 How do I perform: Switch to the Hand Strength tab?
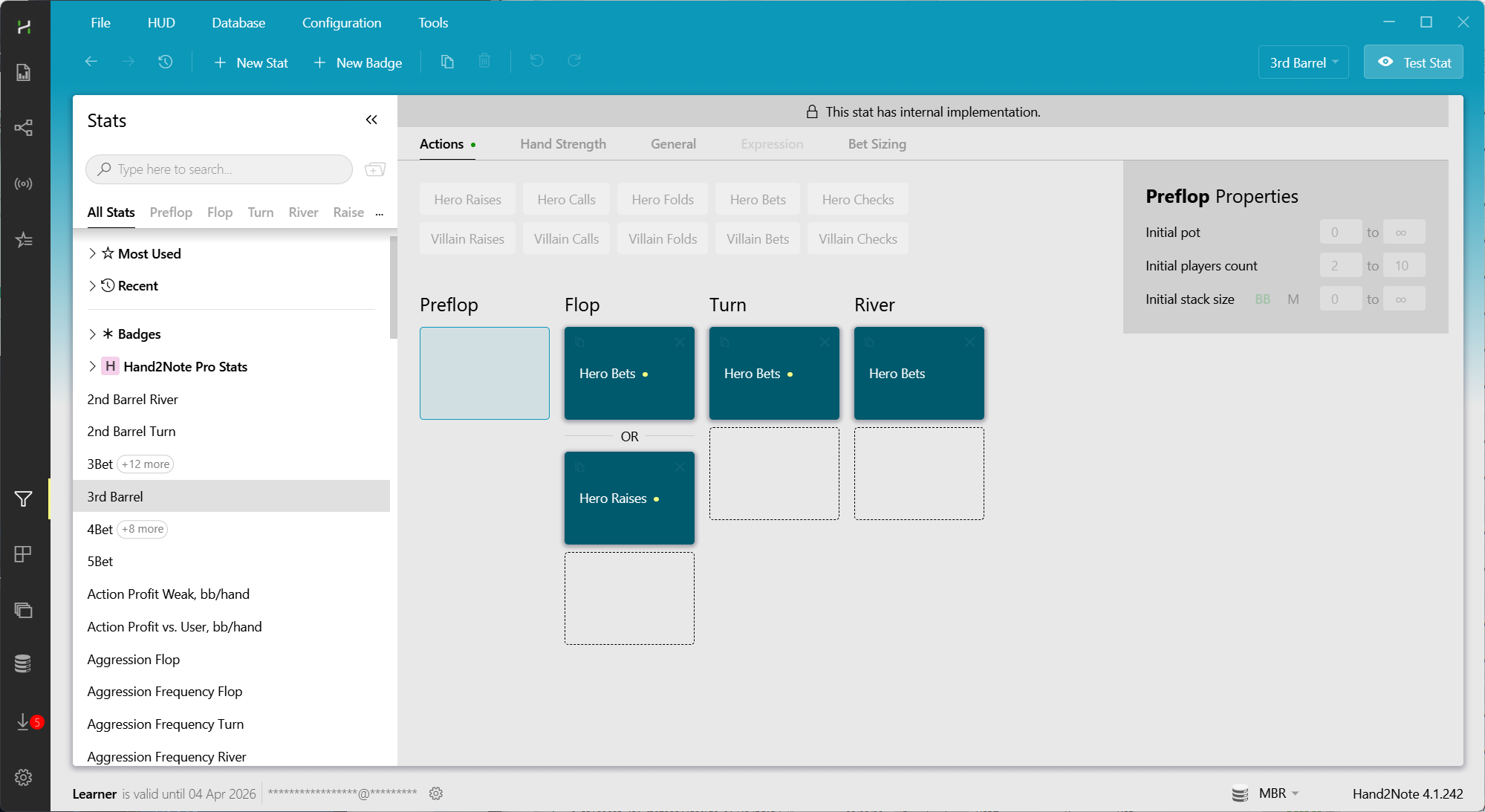tap(562, 144)
